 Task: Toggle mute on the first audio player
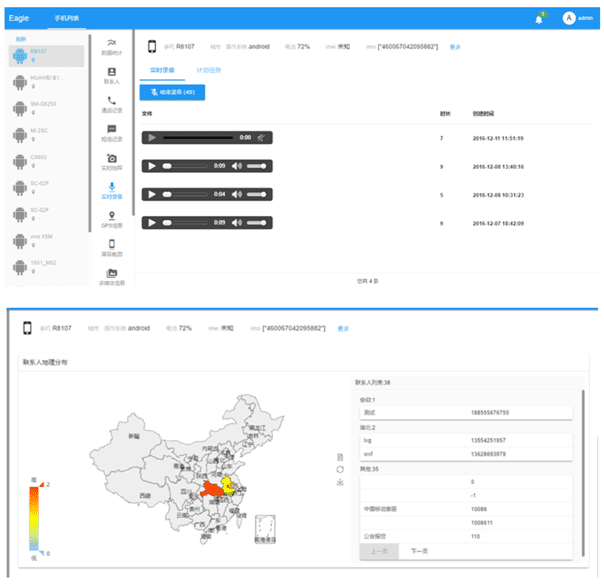pos(260,137)
